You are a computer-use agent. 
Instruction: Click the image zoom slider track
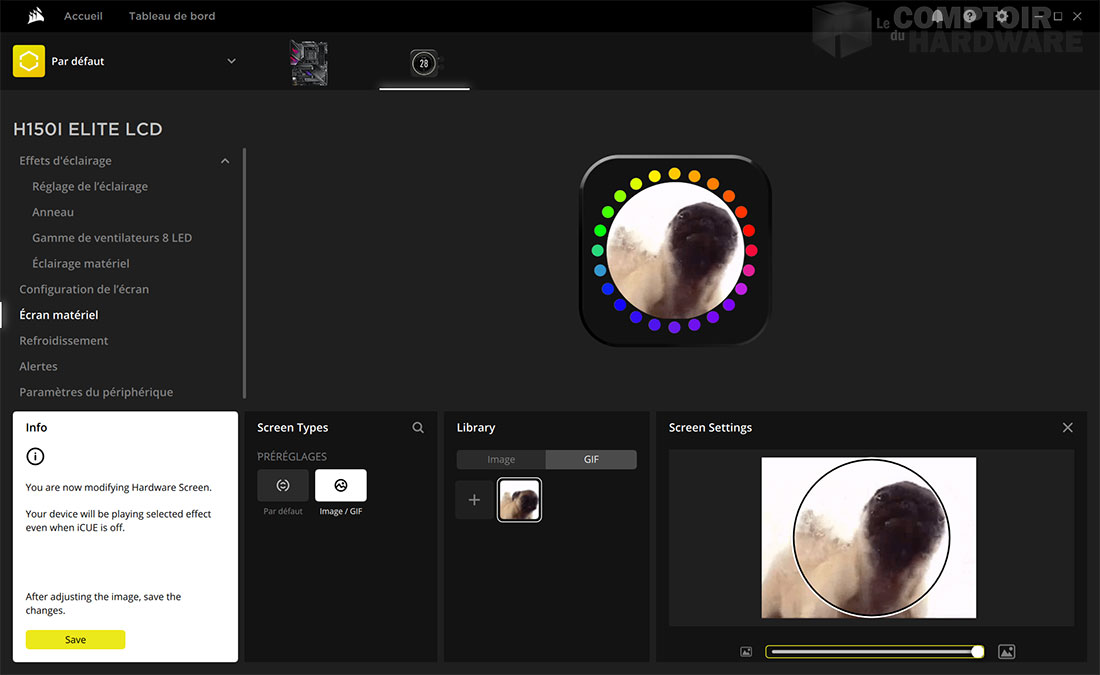tap(870, 652)
